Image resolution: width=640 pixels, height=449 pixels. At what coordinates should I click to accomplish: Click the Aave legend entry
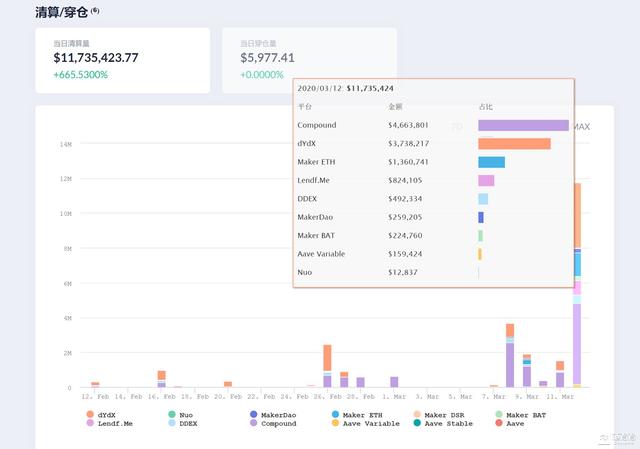498,424
